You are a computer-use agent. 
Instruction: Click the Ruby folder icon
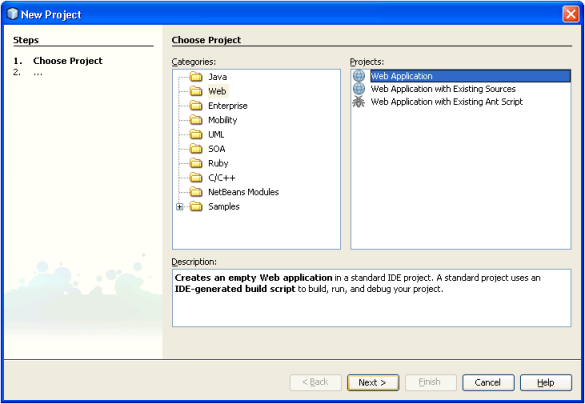(x=196, y=163)
